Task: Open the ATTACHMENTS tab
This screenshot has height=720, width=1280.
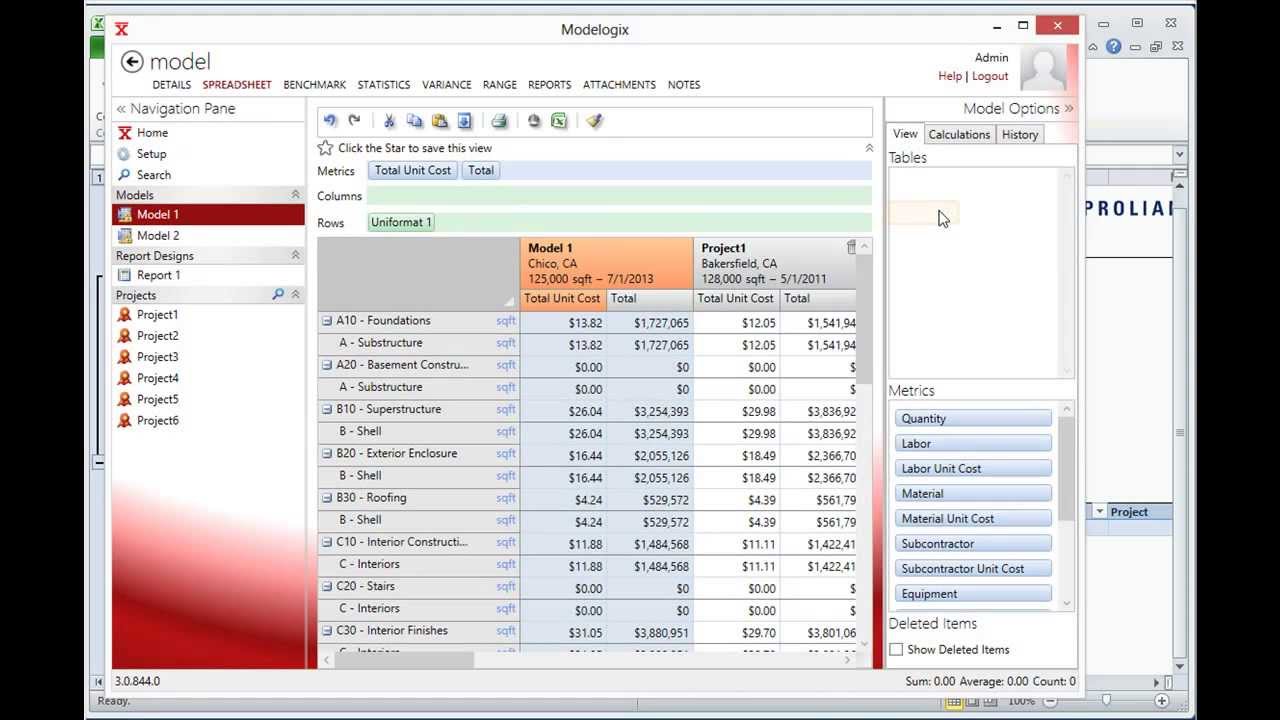Action: click(x=619, y=85)
